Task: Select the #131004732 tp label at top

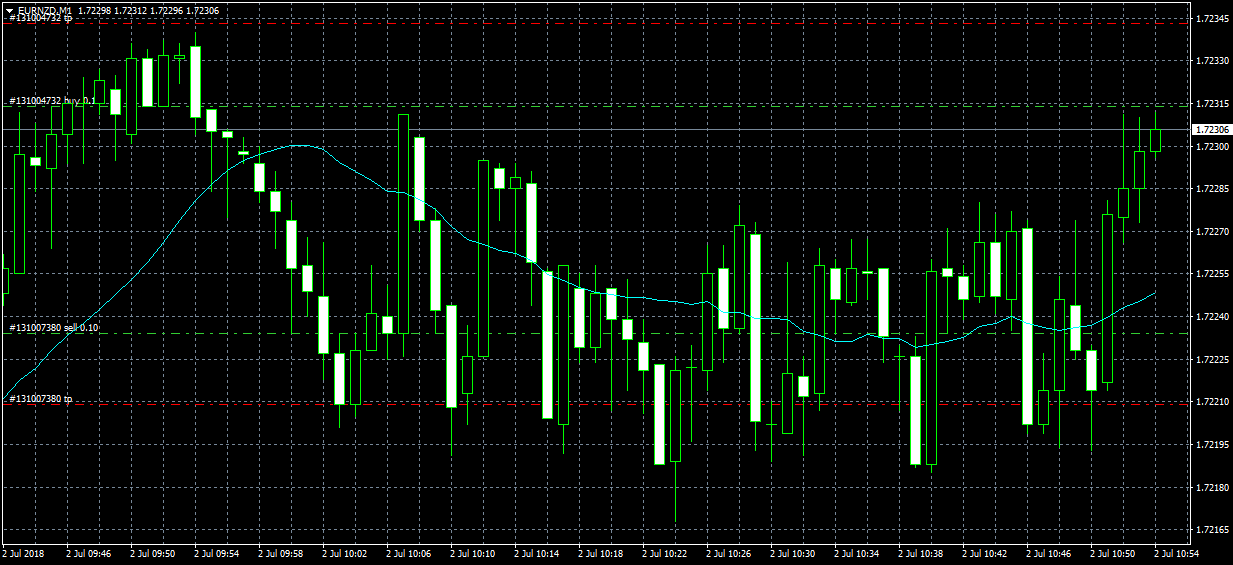Action: coord(40,19)
